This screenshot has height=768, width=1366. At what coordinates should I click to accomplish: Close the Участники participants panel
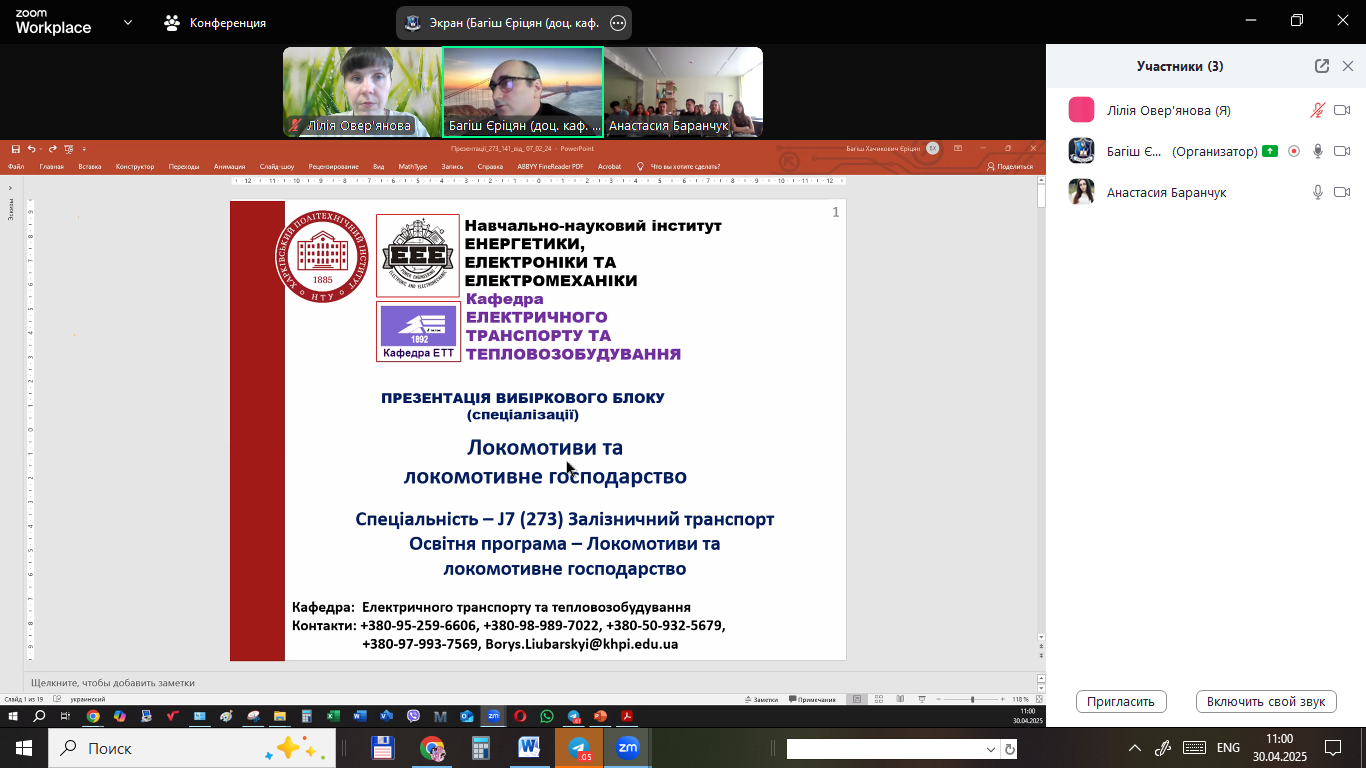1348,66
